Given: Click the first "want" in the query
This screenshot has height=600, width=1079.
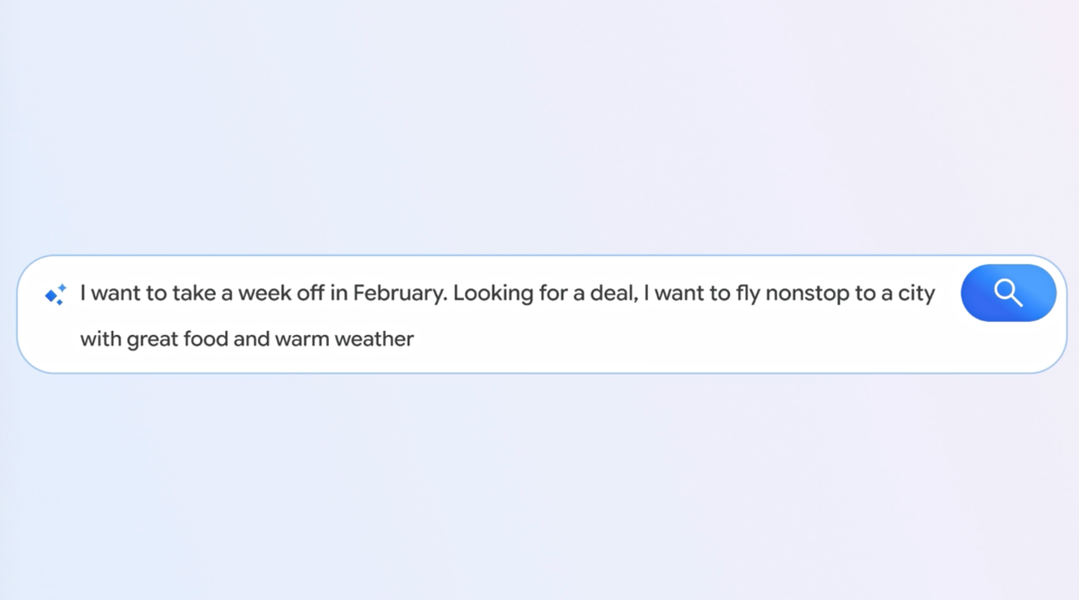Looking at the screenshot, I should click(x=116, y=294).
